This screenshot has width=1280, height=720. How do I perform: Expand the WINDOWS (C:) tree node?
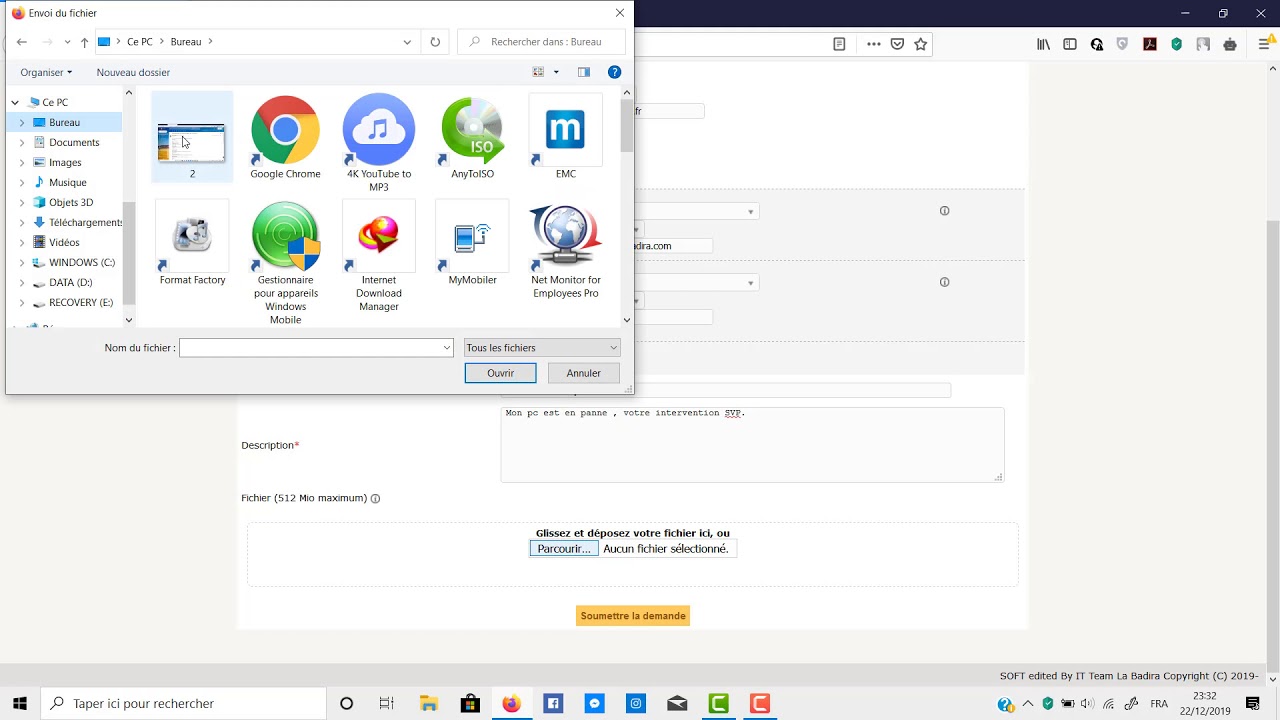point(22,262)
